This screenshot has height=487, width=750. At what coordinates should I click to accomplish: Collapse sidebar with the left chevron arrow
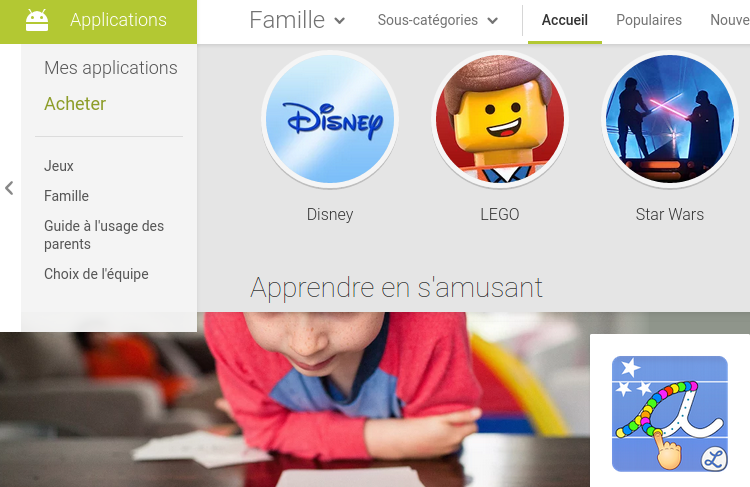coord(9,188)
